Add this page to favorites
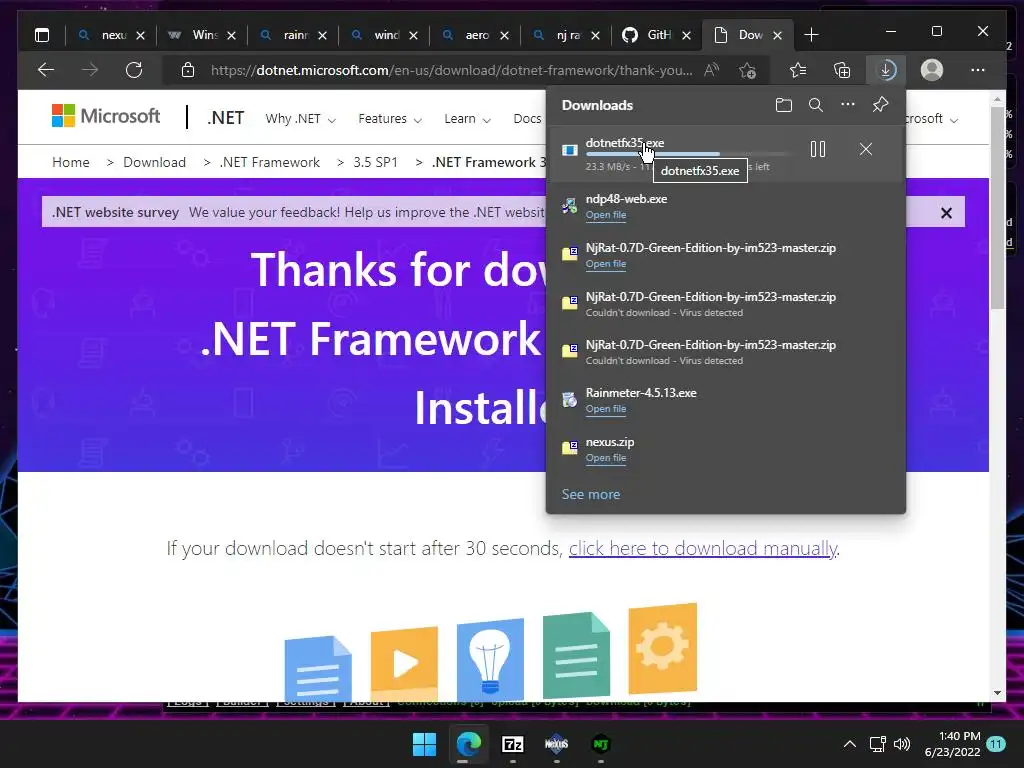The height and width of the screenshot is (768, 1024). pyautogui.click(x=748, y=70)
